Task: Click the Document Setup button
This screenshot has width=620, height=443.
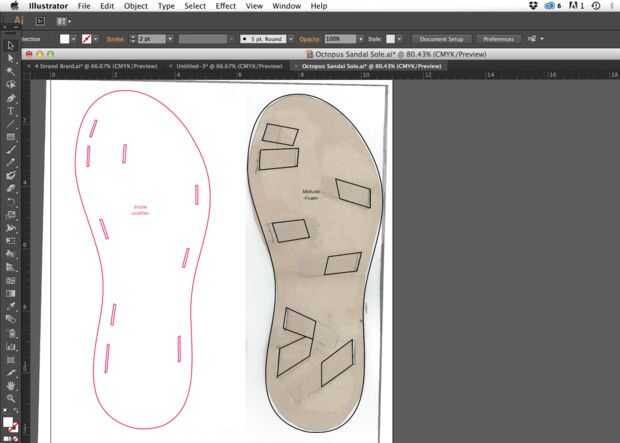Action: pyautogui.click(x=442, y=39)
